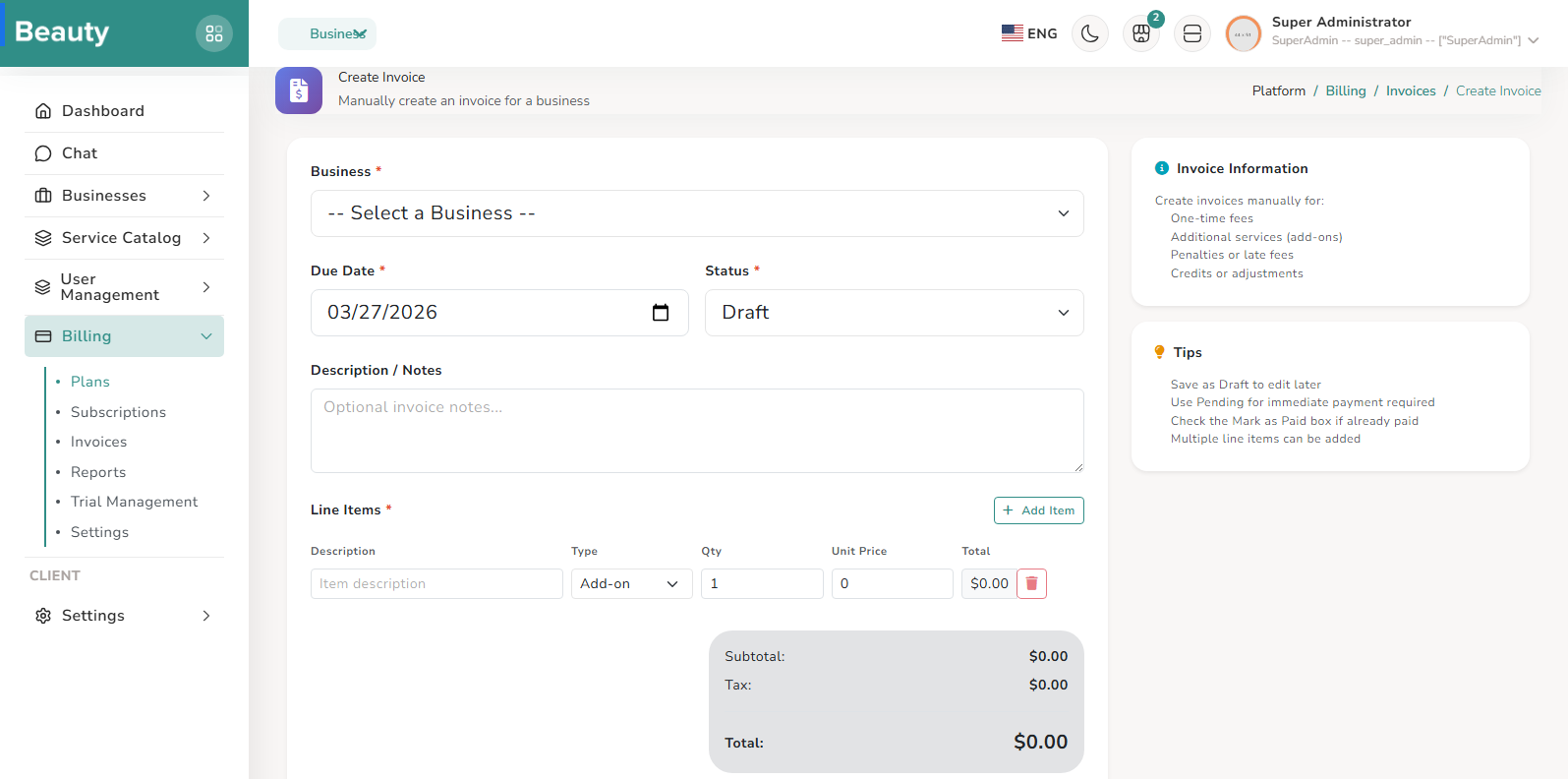
Task: Open Dashboard in the sidebar
Action: (x=125, y=111)
